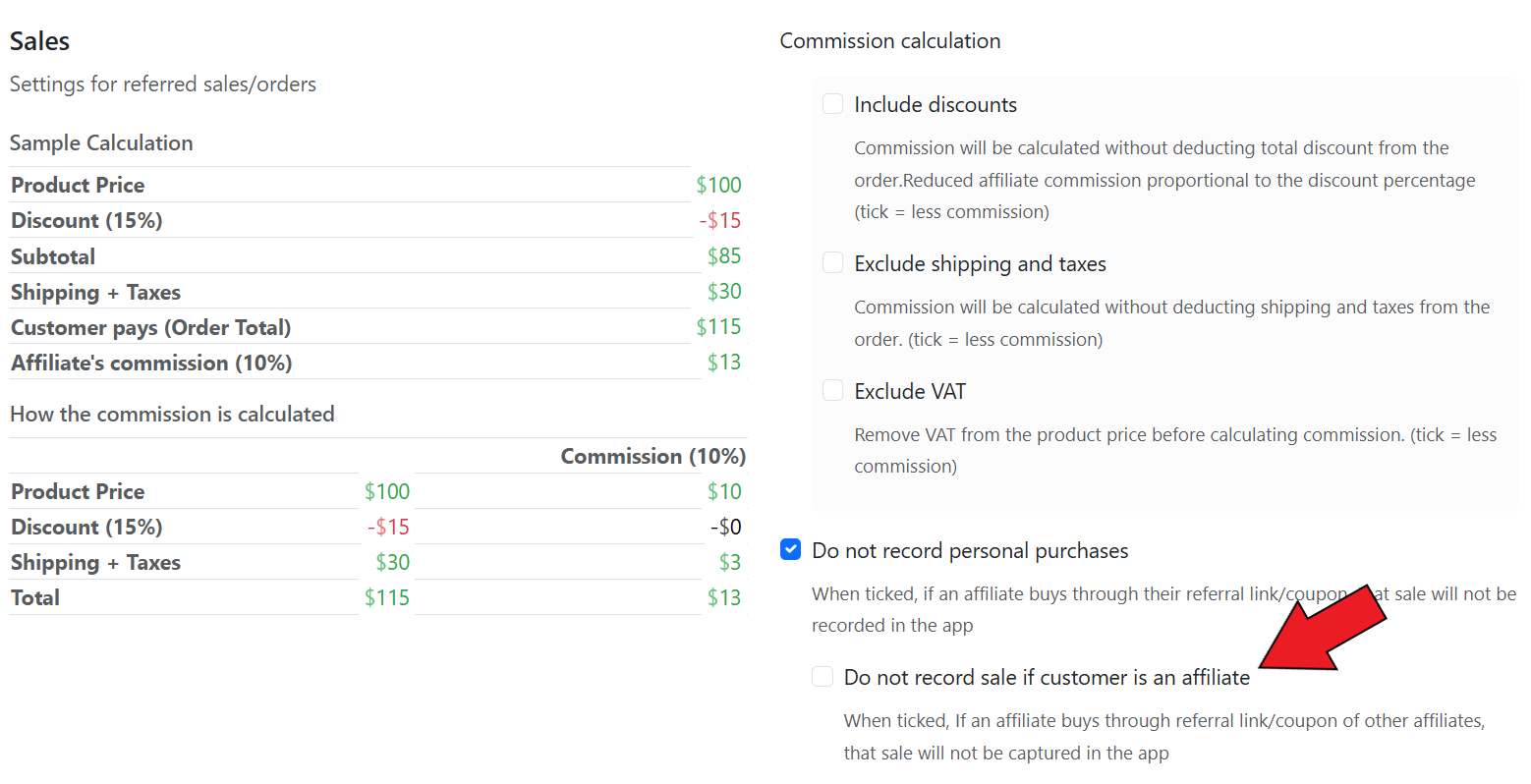Tick the Include discounts checkbox
This screenshot has width=1531, height=784.
pyautogui.click(x=832, y=104)
